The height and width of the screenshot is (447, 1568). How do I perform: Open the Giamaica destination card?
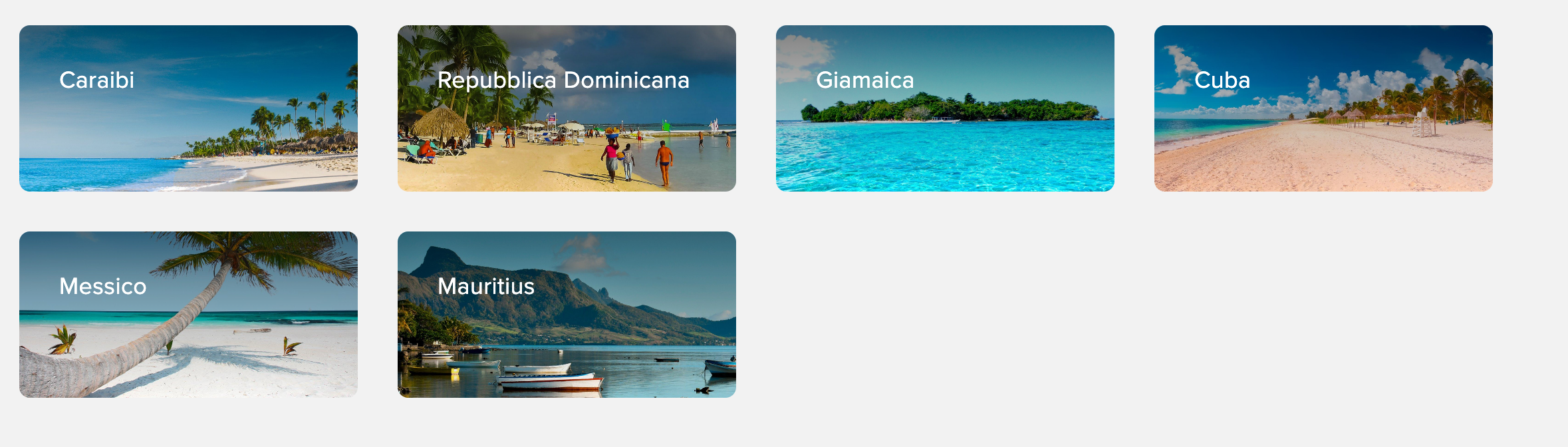click(945, 108)
